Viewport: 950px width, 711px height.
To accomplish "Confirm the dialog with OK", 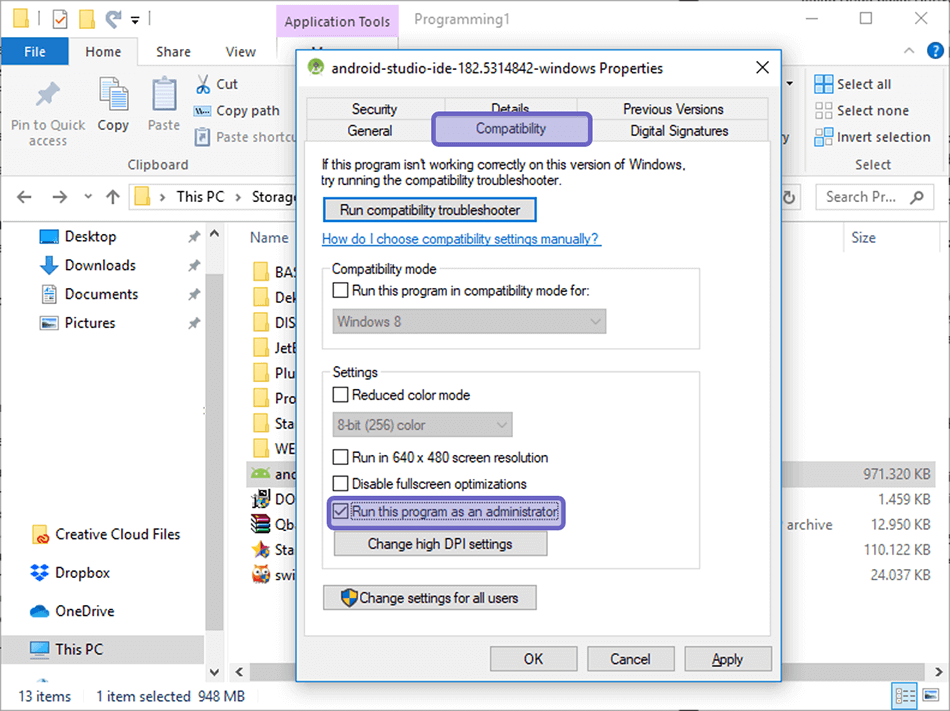I will point(533,659).
